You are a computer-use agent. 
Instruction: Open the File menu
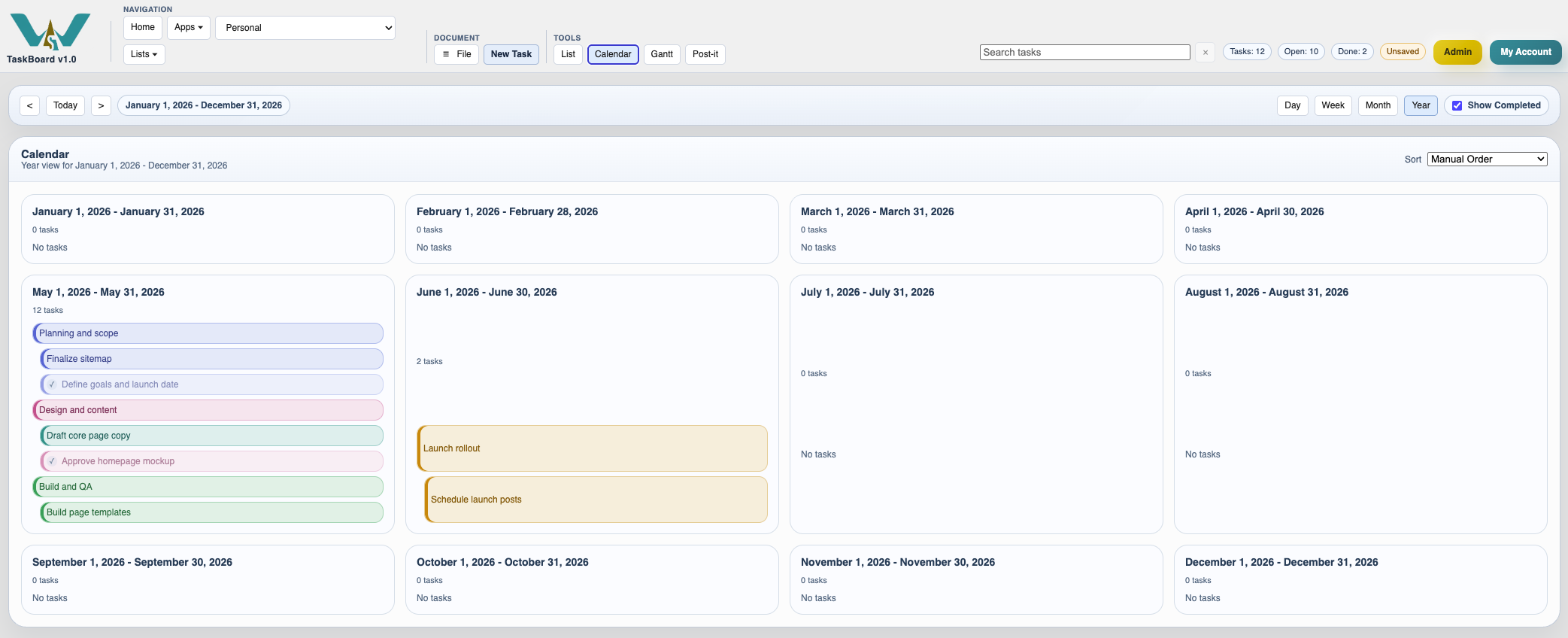[x=456, y=54]
